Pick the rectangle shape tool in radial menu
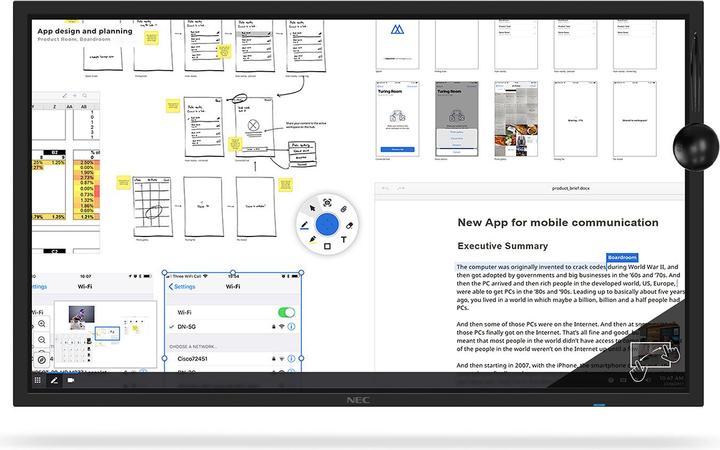 [327, 247]
